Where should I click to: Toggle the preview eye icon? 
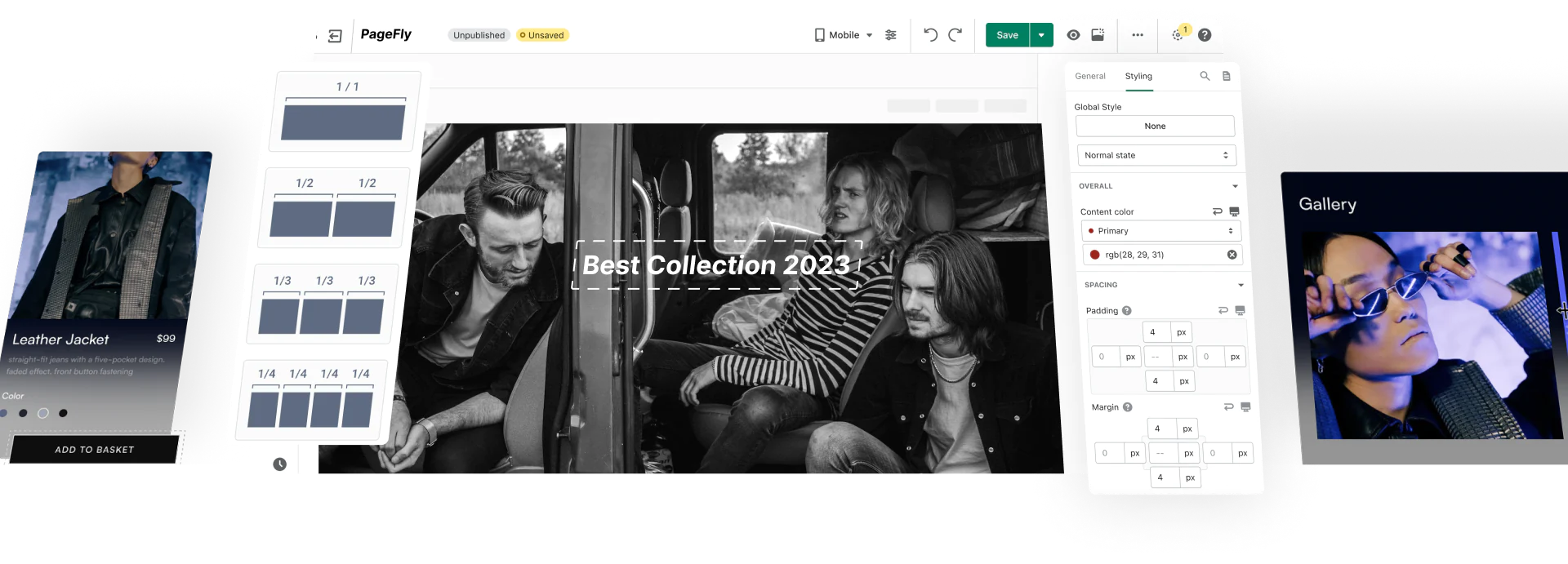1073,35
